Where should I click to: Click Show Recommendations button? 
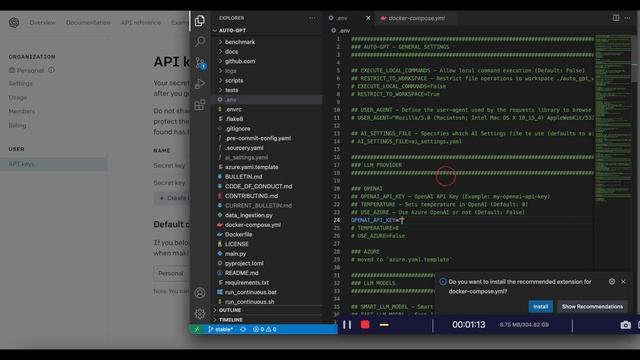coord(592,307)
